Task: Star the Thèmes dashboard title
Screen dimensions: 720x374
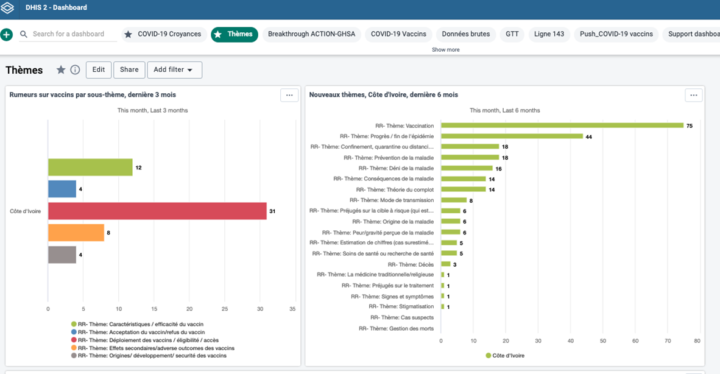Action: (x=61, y=70)
